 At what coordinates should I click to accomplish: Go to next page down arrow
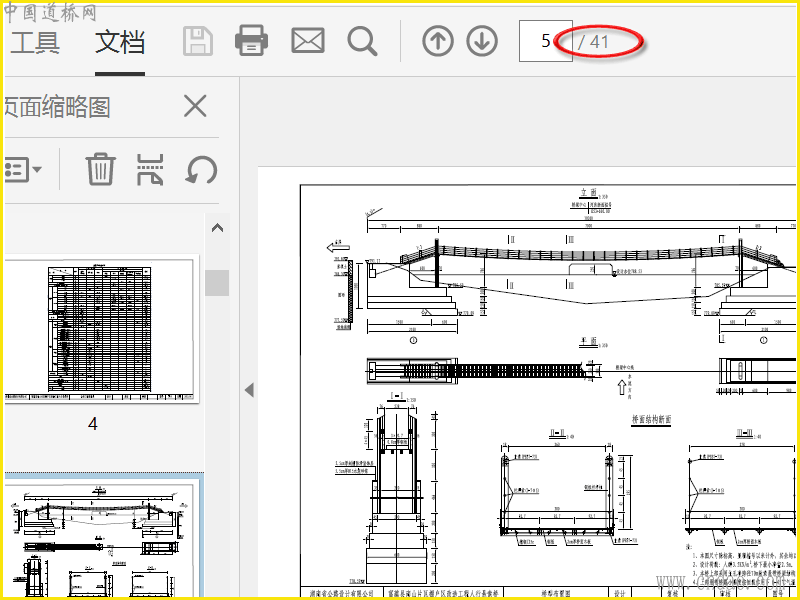point(482,41)
